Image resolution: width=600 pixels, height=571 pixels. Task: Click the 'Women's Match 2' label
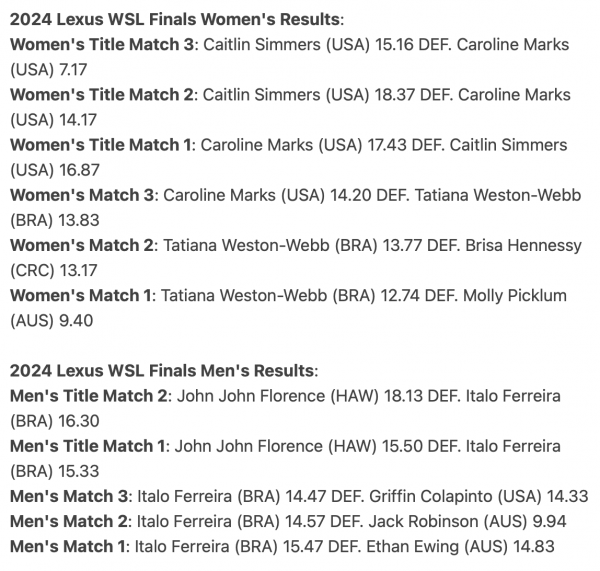[82, 245]
